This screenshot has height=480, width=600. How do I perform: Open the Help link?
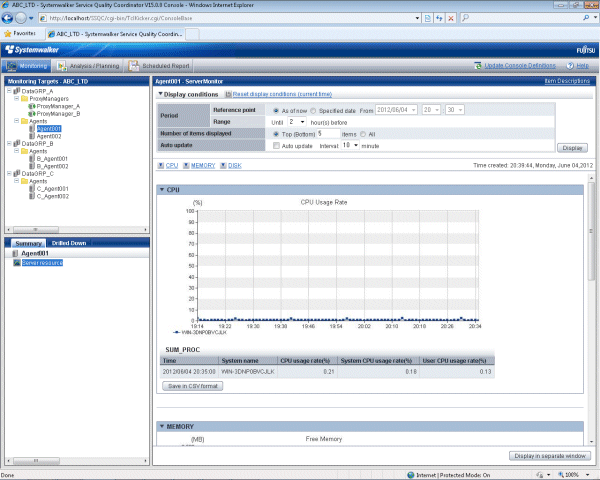(x=582, y=65)
